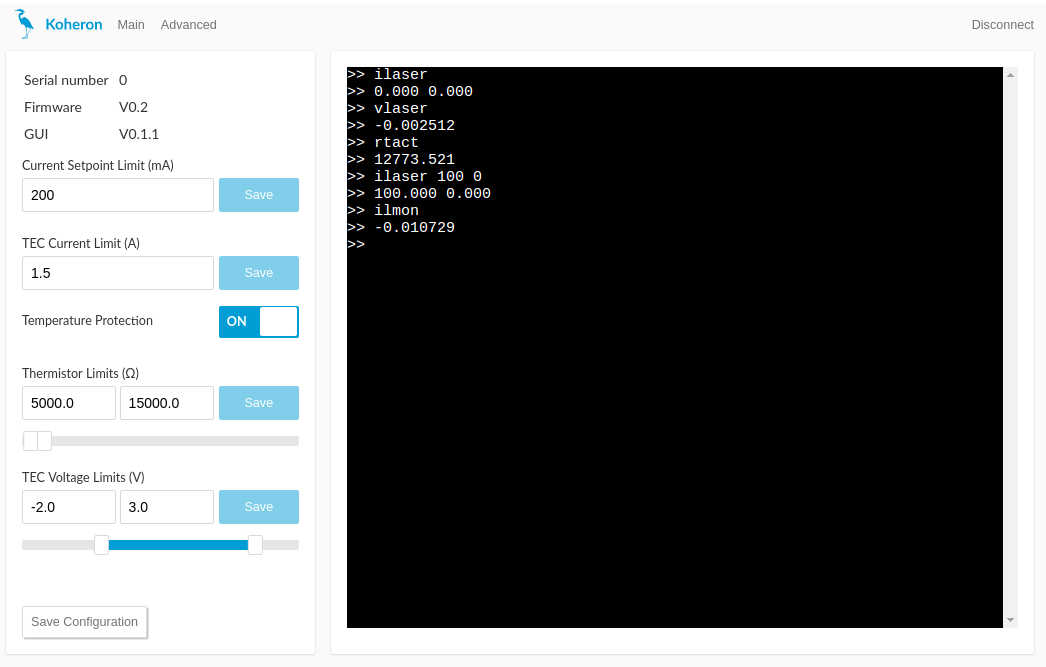This screenshot has height=667, width=1046.
Task: Focus the Current Setpoint Limit input field
Action: [118, 195]
